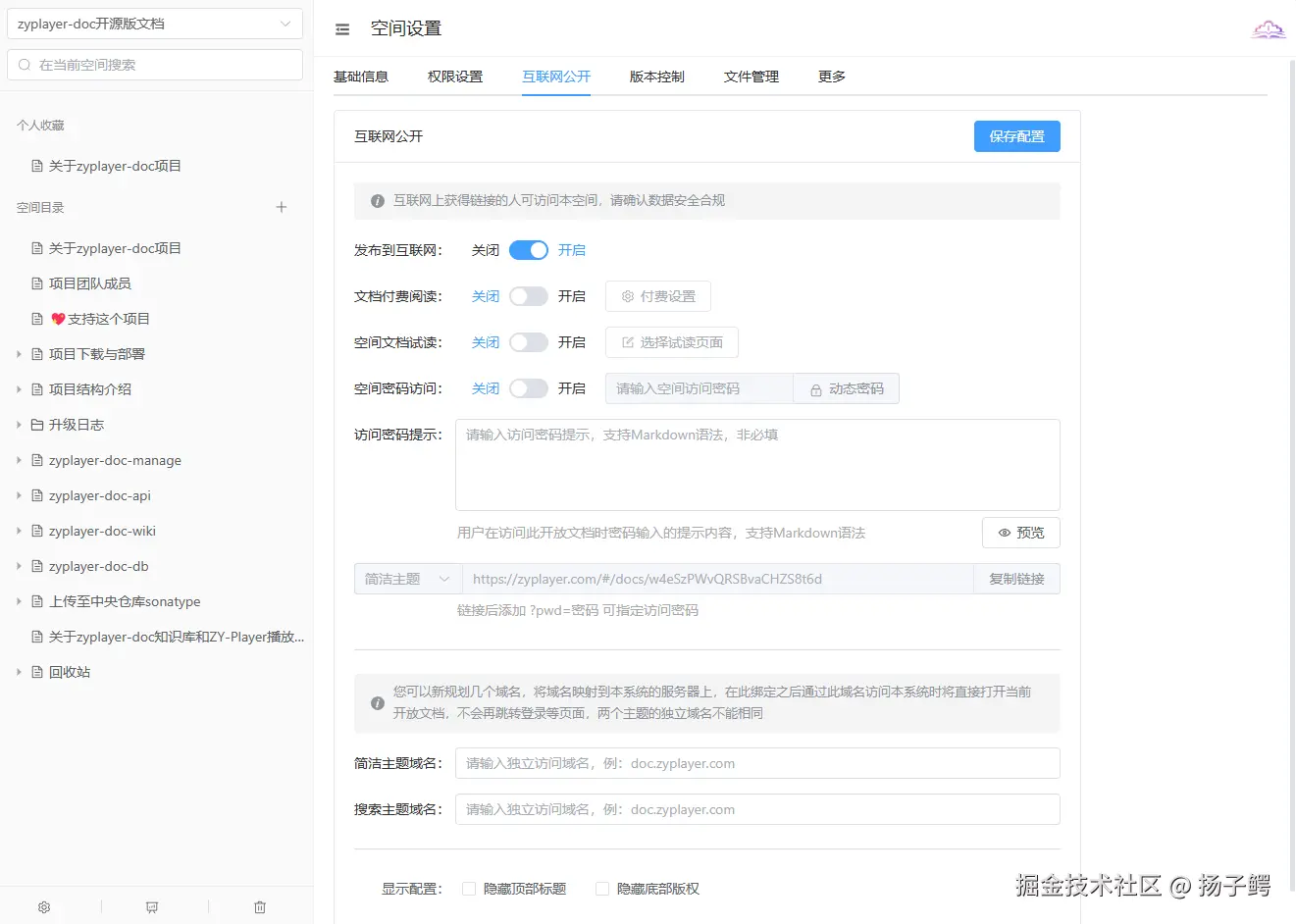Screen dimensions: 1296x924
Task: Switch to the 版本控制 tab
Action: click(x=656, y=76)
